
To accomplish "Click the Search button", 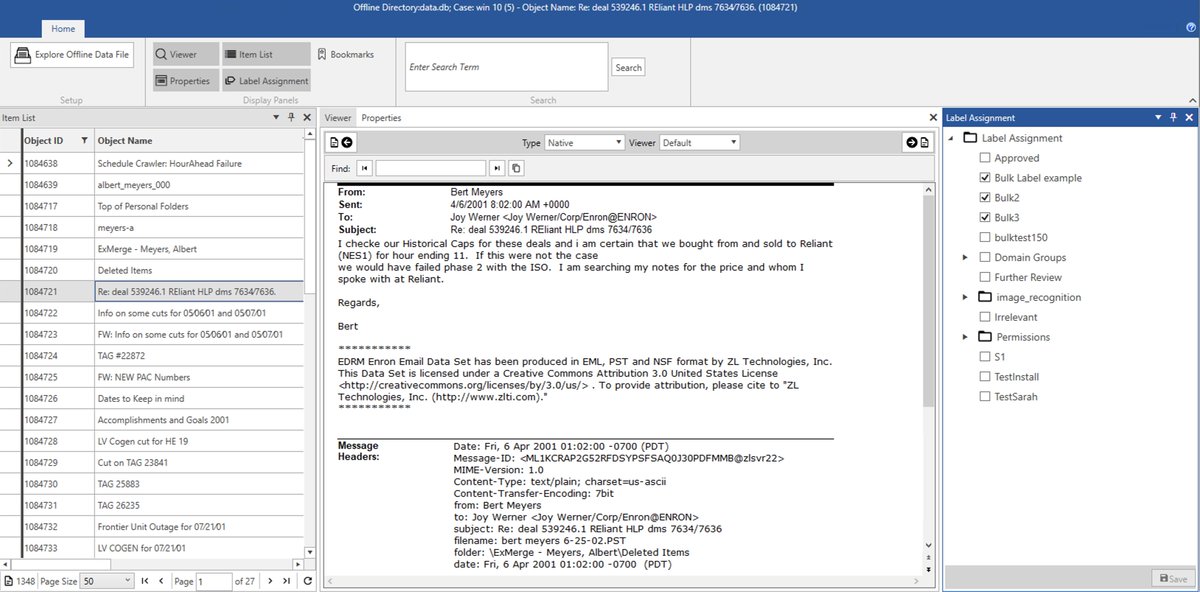I will (x=629, y=68).
